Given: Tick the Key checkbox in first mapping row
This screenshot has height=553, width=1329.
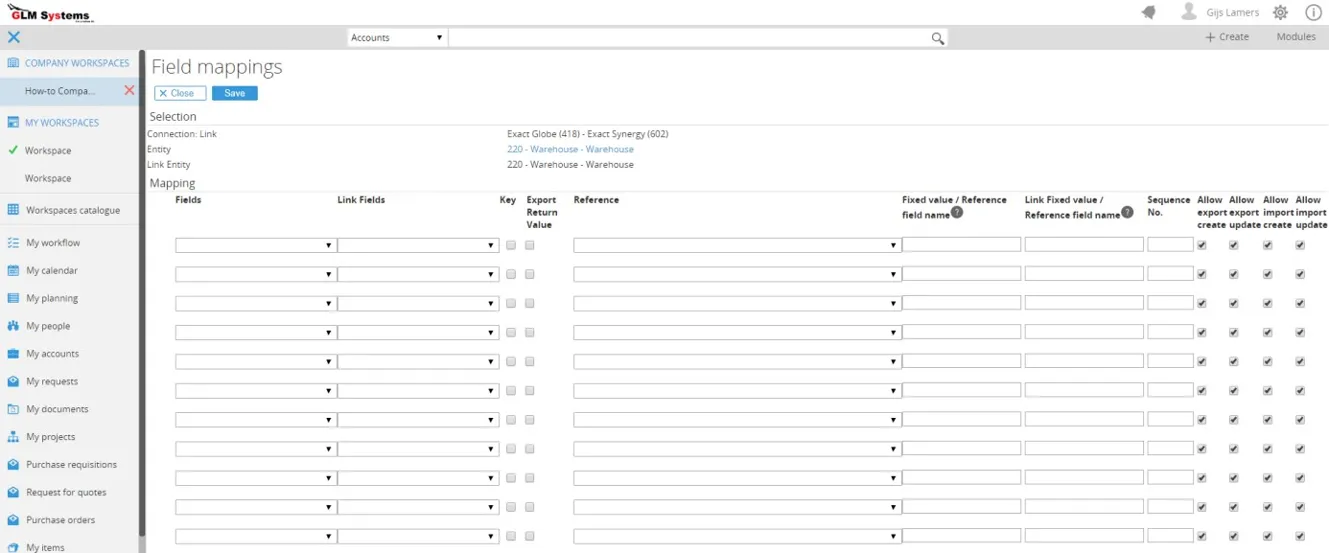Looking at the screenshot, I should [511, 245].
